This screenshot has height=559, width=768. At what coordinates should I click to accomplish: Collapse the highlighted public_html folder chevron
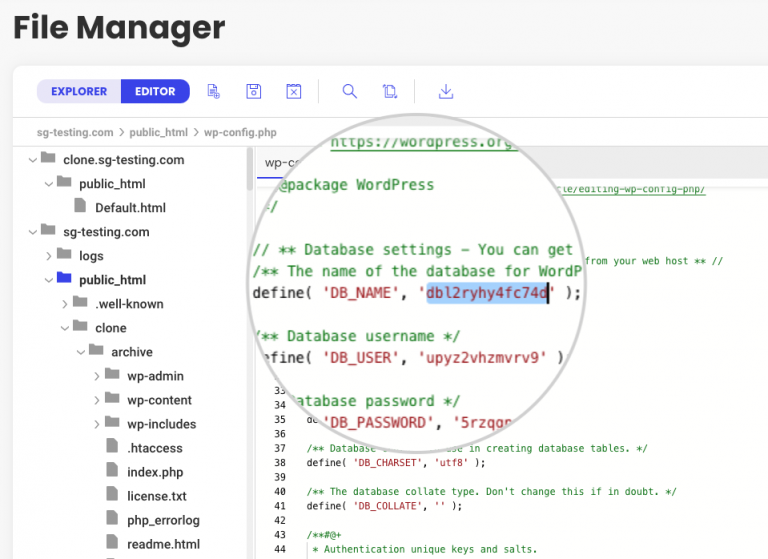pyautogui.click(x=48, y=280)
